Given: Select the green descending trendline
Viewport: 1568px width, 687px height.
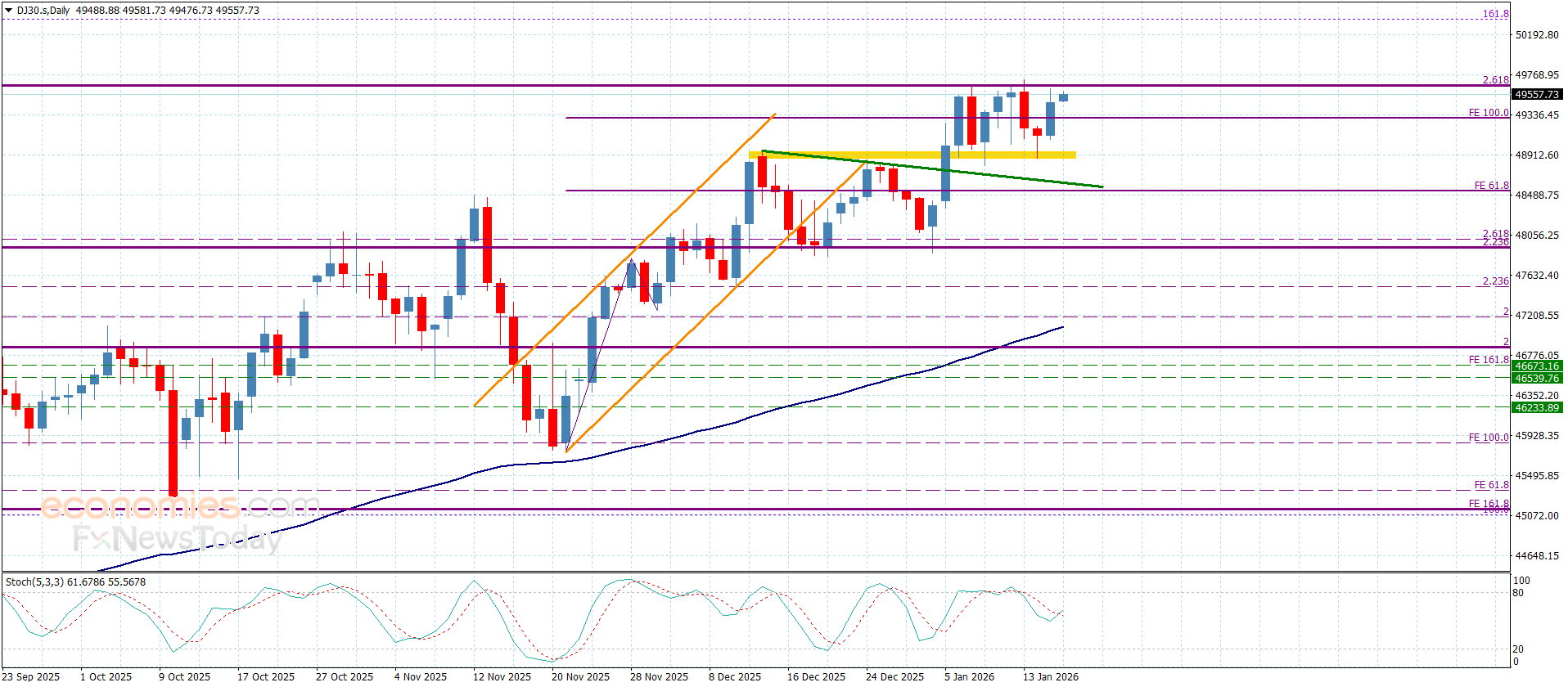Looking at the screenshot, I should 932,169.
